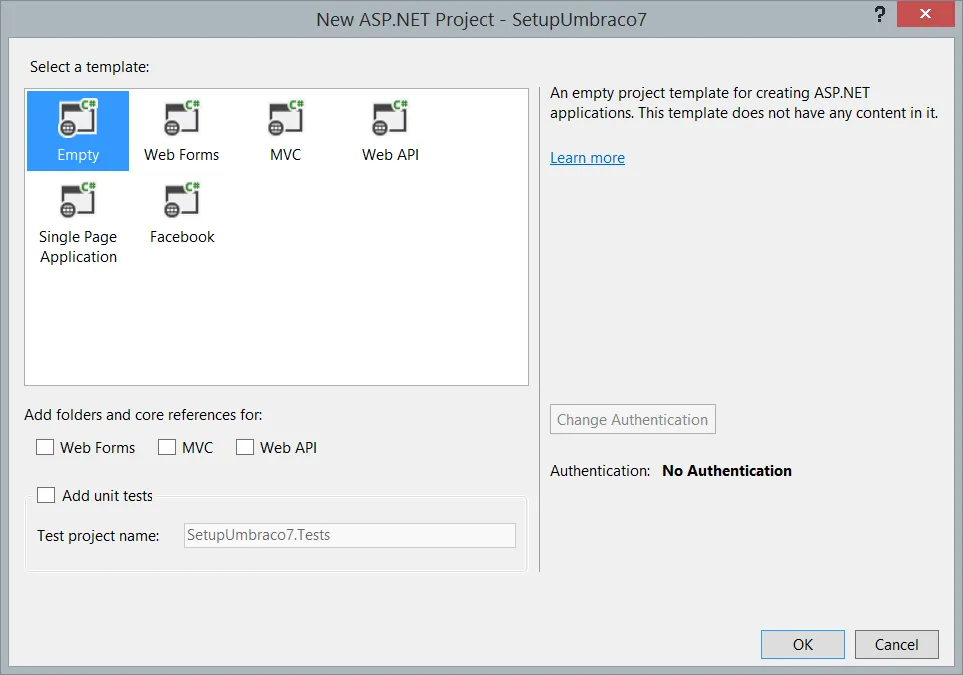
Task: Choose the Single Page Application template
Action: (x=78, y=204)
